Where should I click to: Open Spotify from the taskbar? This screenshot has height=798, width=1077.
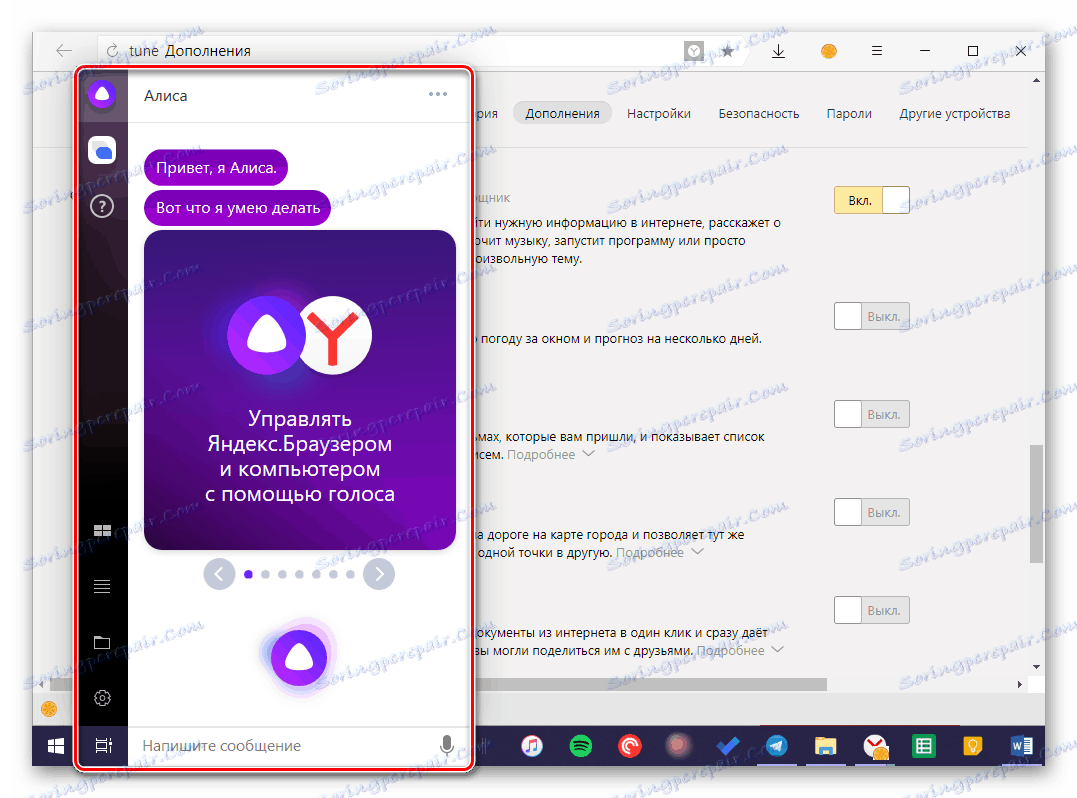581,746
